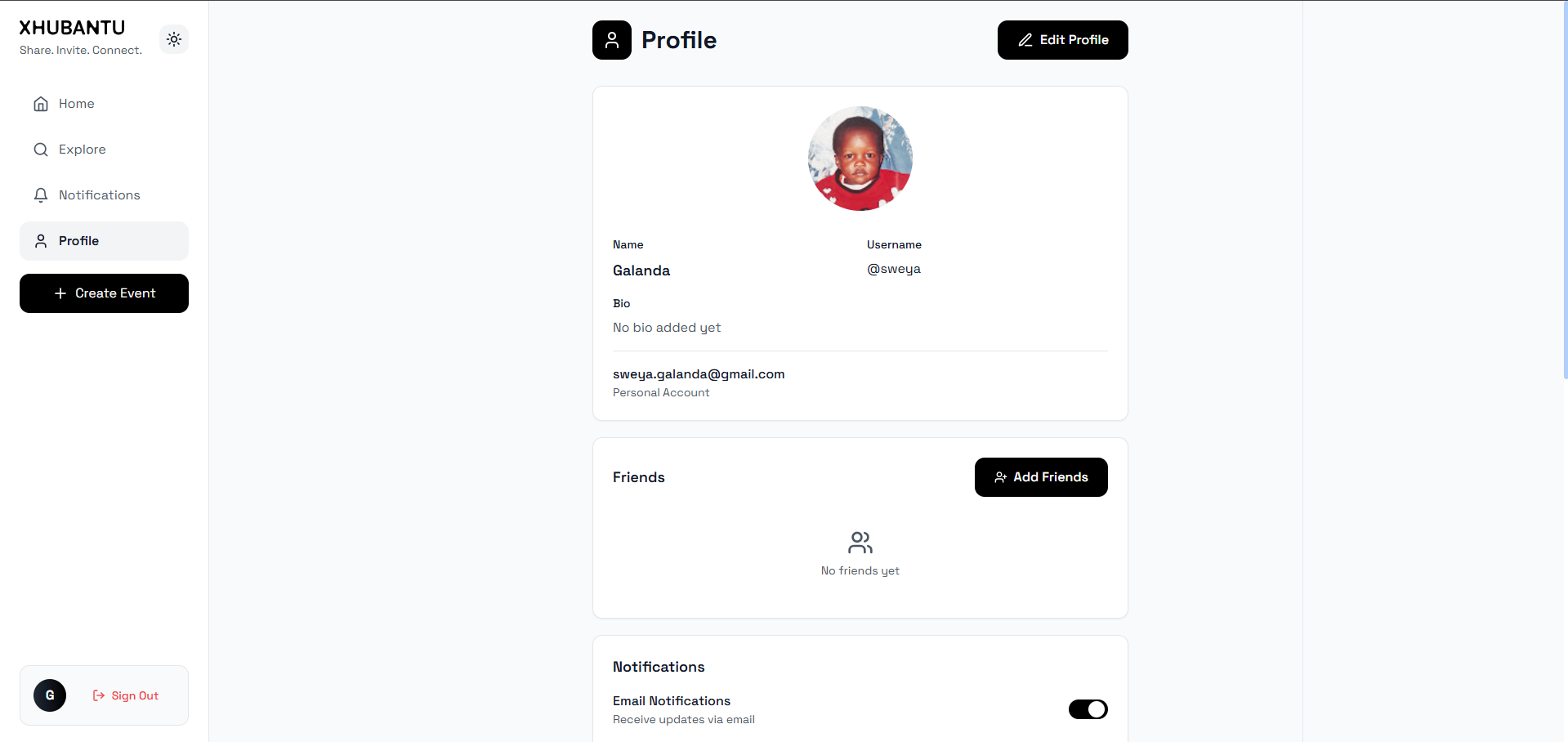The image size is (1568, 742).
Task: Click the black Profile header icon
Action: point(612,40)
